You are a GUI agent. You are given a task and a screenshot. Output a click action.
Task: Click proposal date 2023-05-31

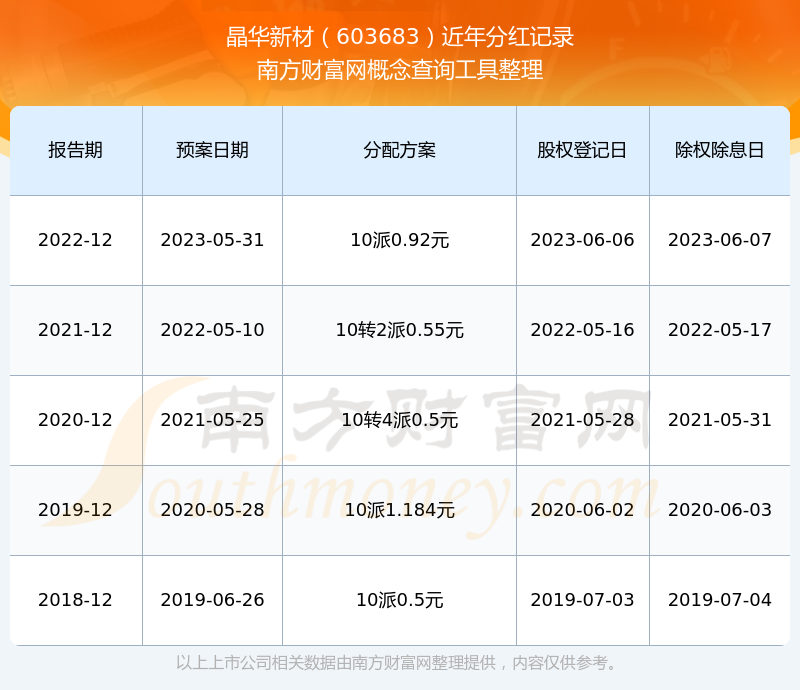coord(212,240)
